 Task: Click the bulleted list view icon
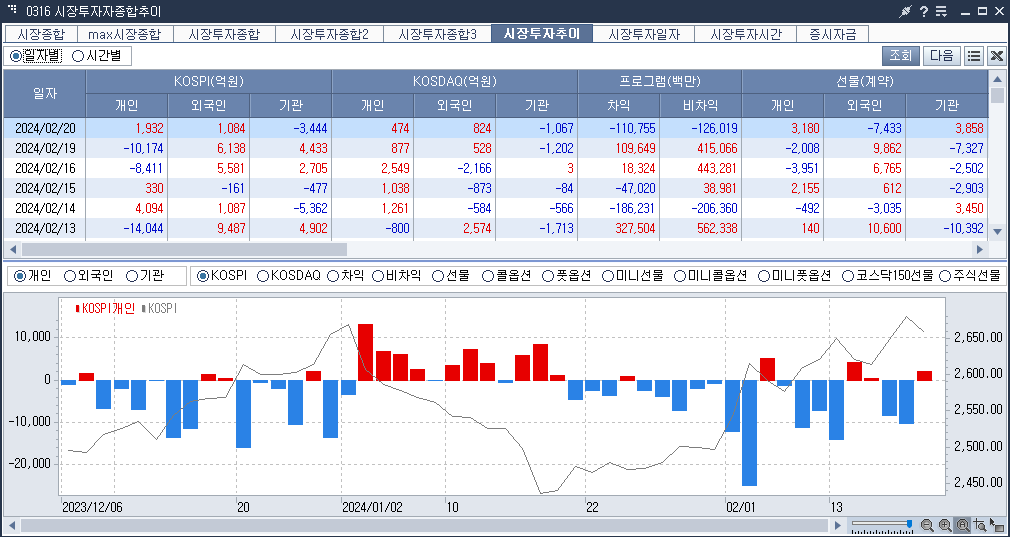pyautogui.click(x=975, y=56)
